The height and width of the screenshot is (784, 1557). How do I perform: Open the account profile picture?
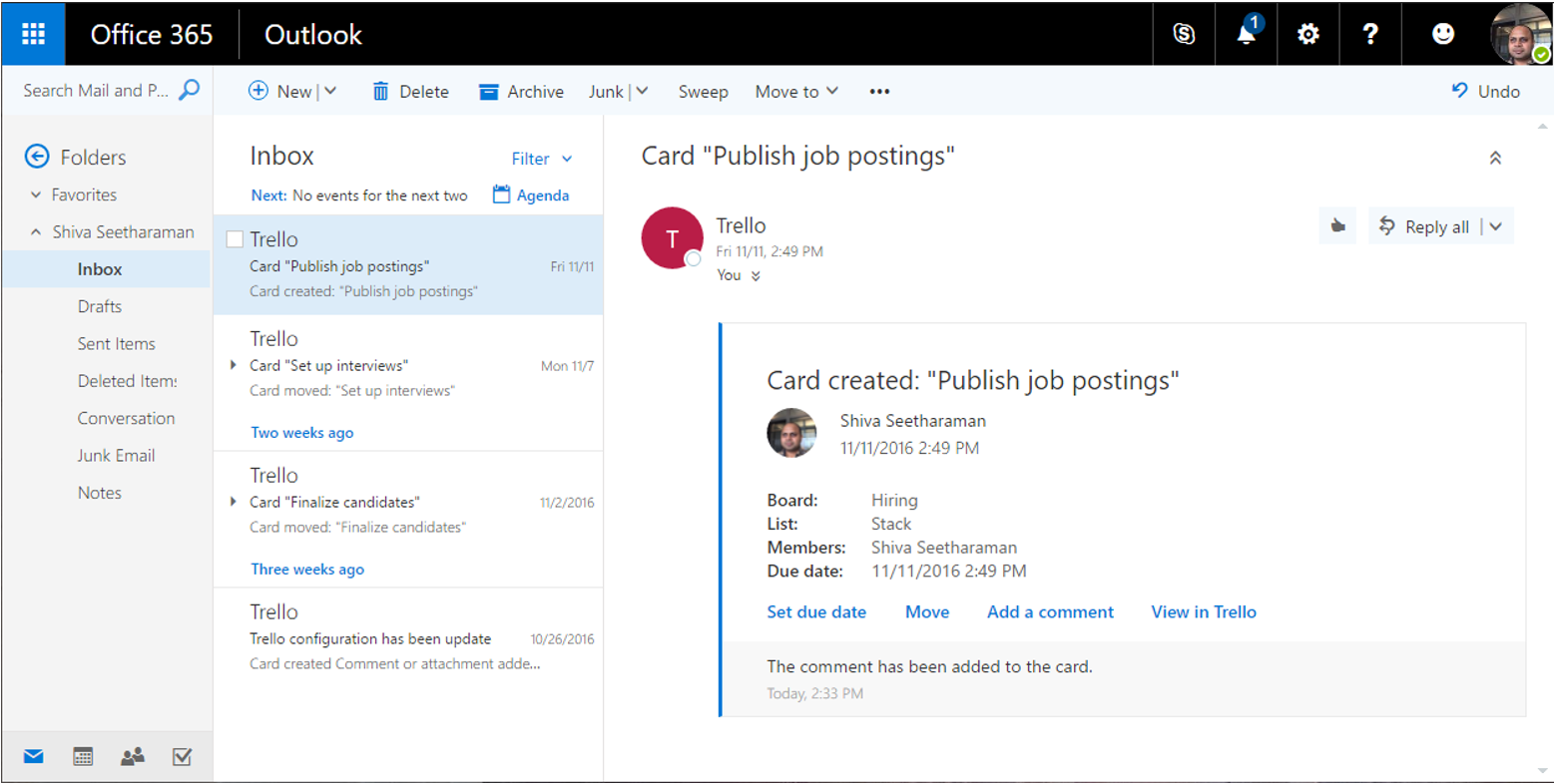(x=1520, y=34)
